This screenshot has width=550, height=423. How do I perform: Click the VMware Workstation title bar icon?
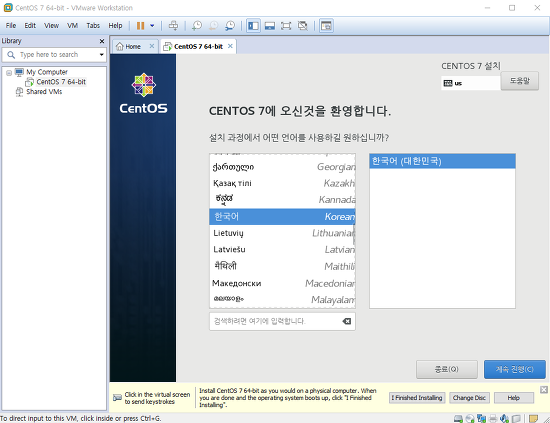coord(8,7)
